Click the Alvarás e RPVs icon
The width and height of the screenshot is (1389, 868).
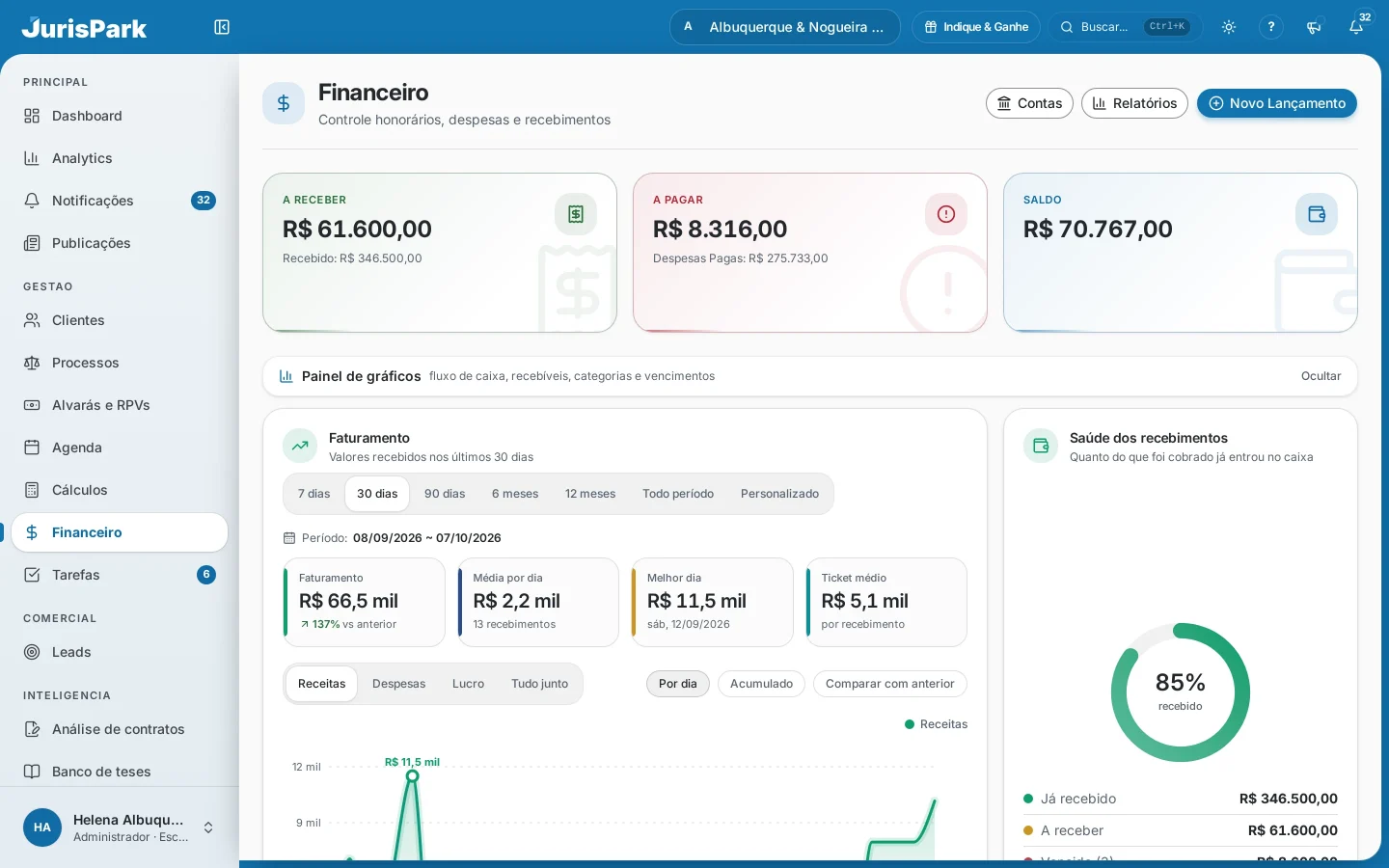(32, 405)
